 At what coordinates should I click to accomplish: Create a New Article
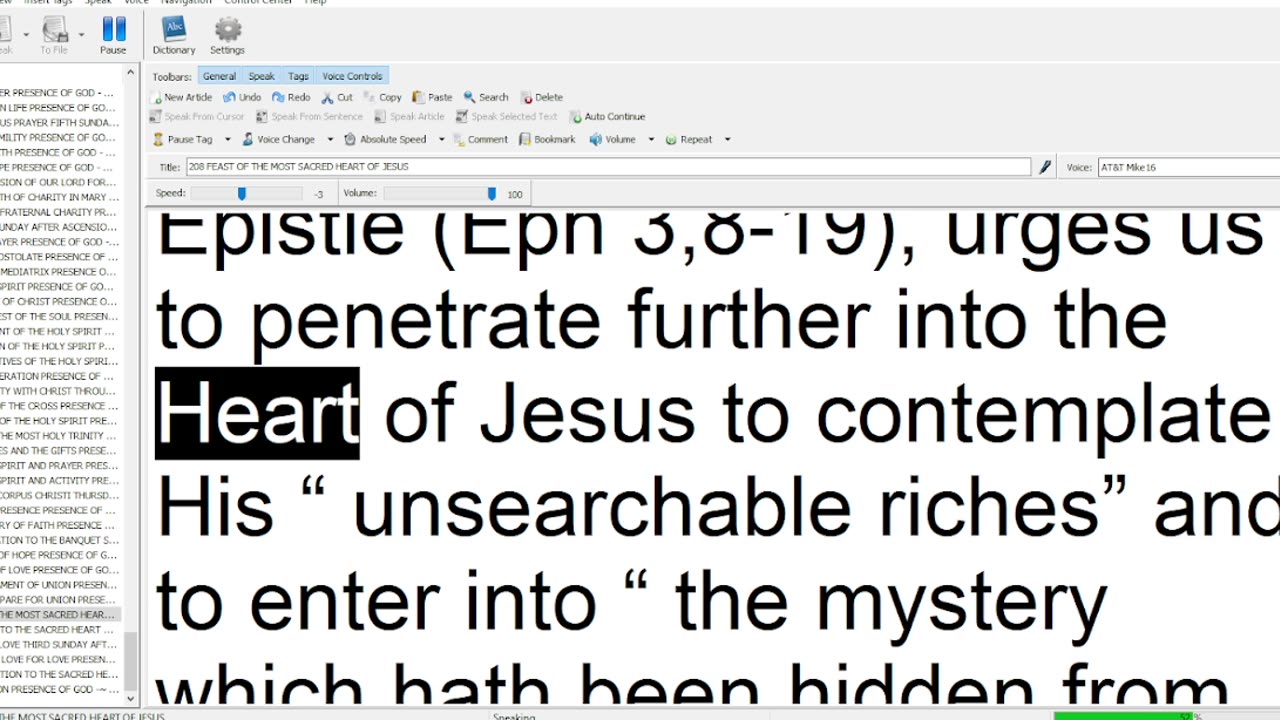181,97
